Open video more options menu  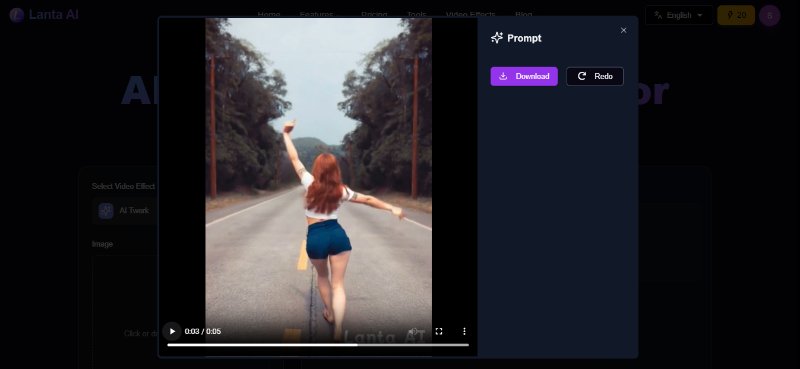click(464, 331)
